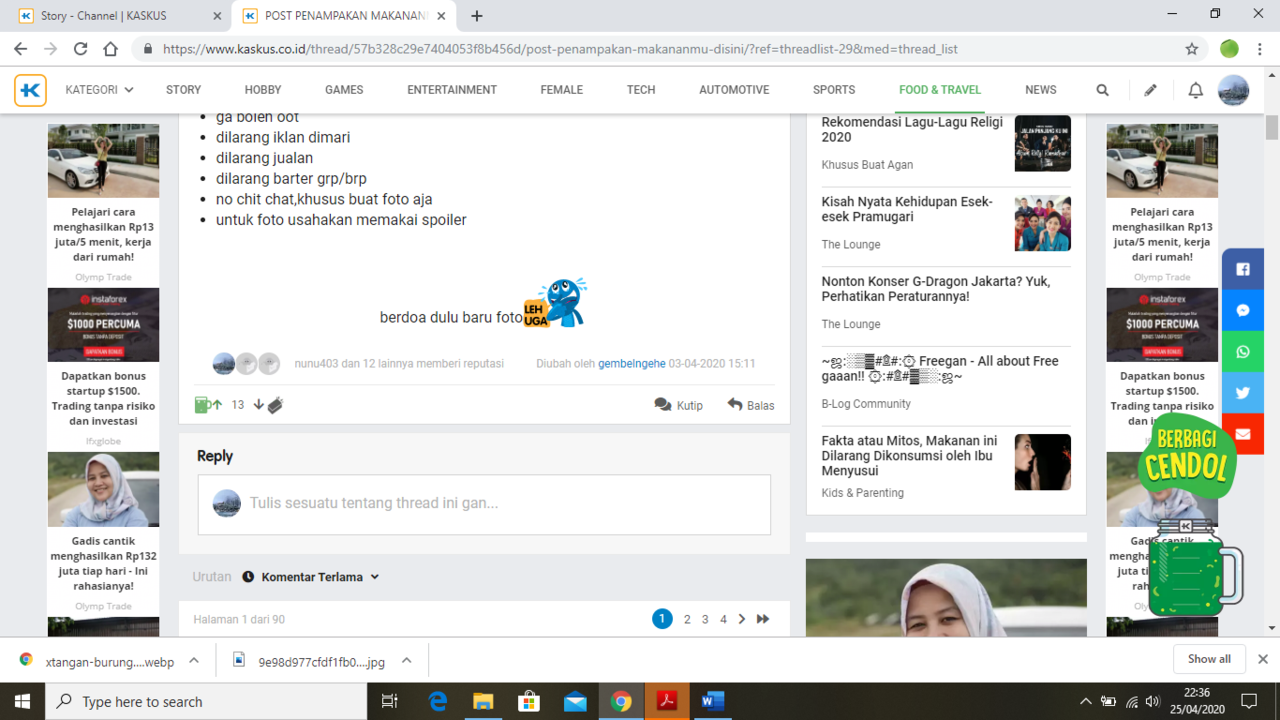This screenshot has height=720, width=1280.
Task: Click the reply text input field
Action: pyautogui.click(x=484, y=504)
